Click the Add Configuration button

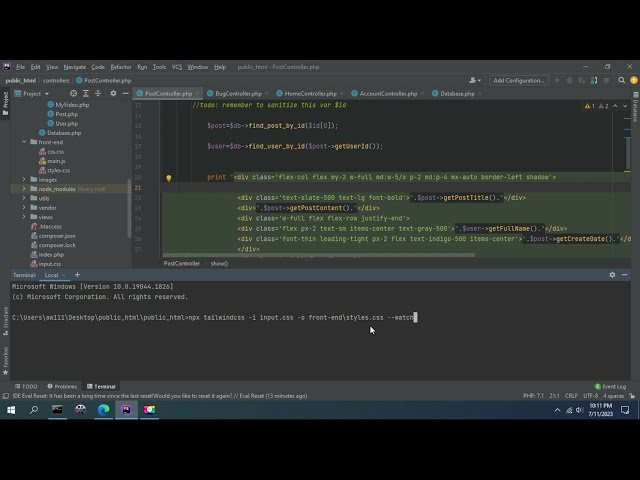pos(519,80)
